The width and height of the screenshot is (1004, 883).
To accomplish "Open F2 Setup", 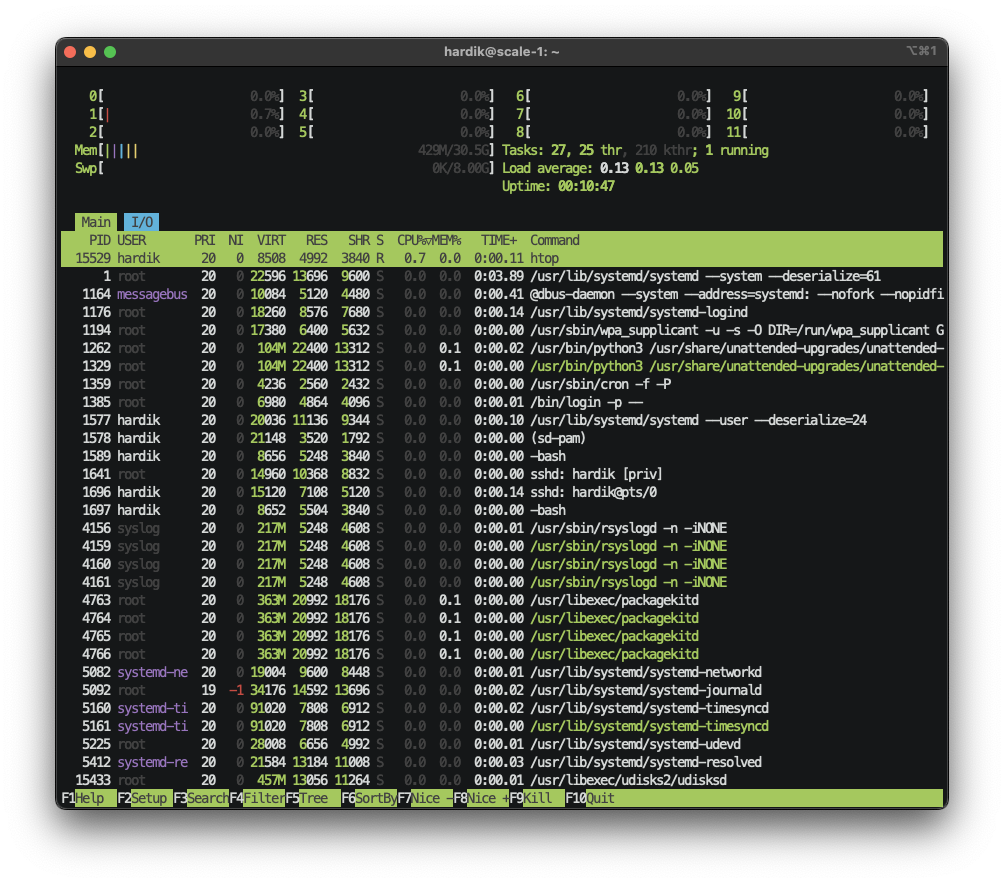I will 145,798.
